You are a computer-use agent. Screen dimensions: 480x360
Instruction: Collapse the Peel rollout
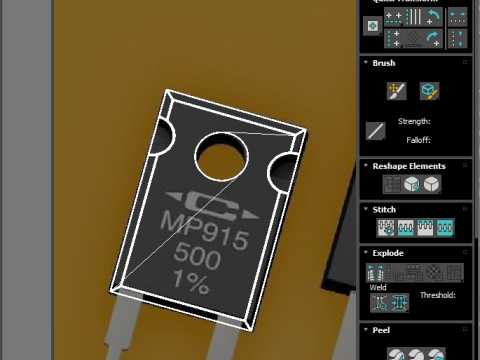coord(366,330)
